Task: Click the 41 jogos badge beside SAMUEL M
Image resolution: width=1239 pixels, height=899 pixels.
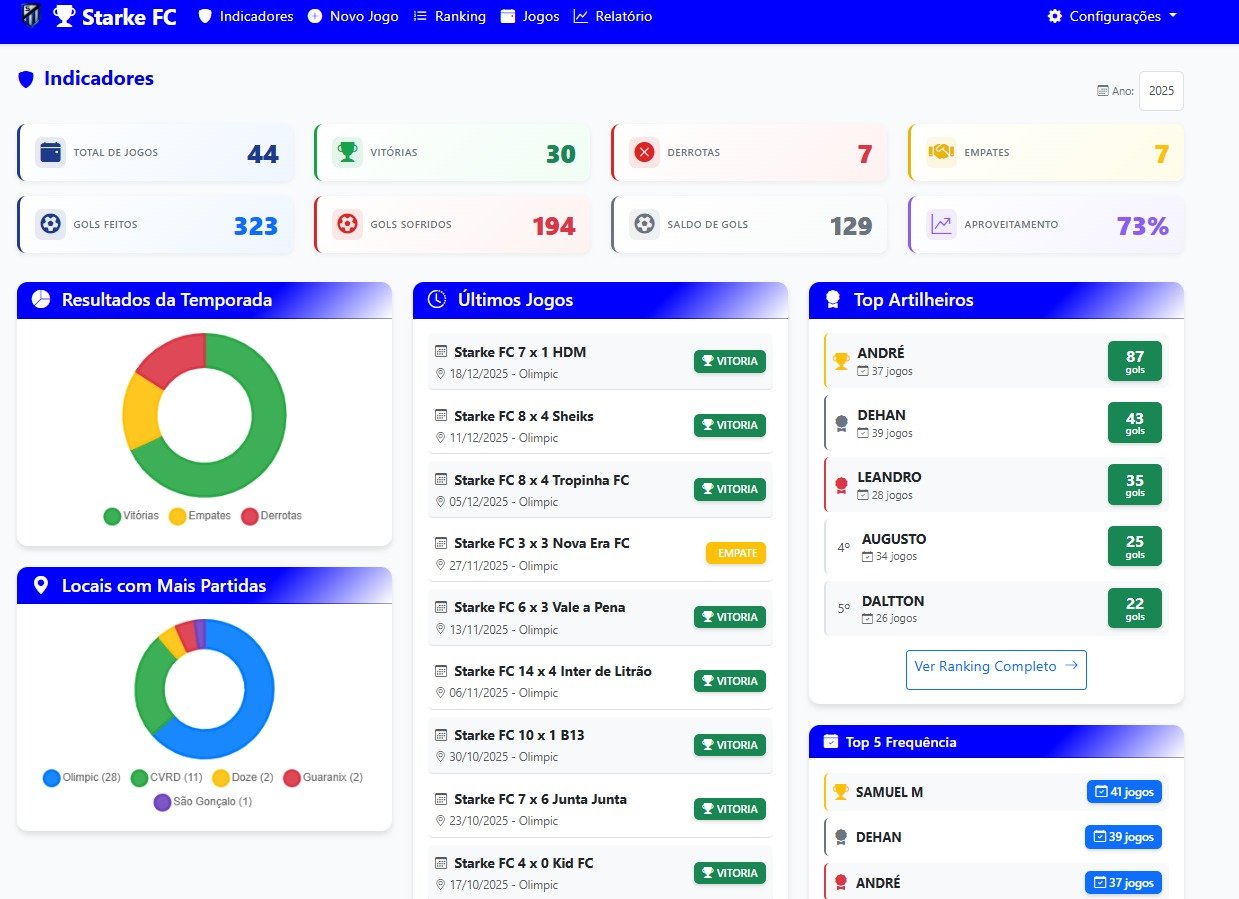Action: (1124, 791)
